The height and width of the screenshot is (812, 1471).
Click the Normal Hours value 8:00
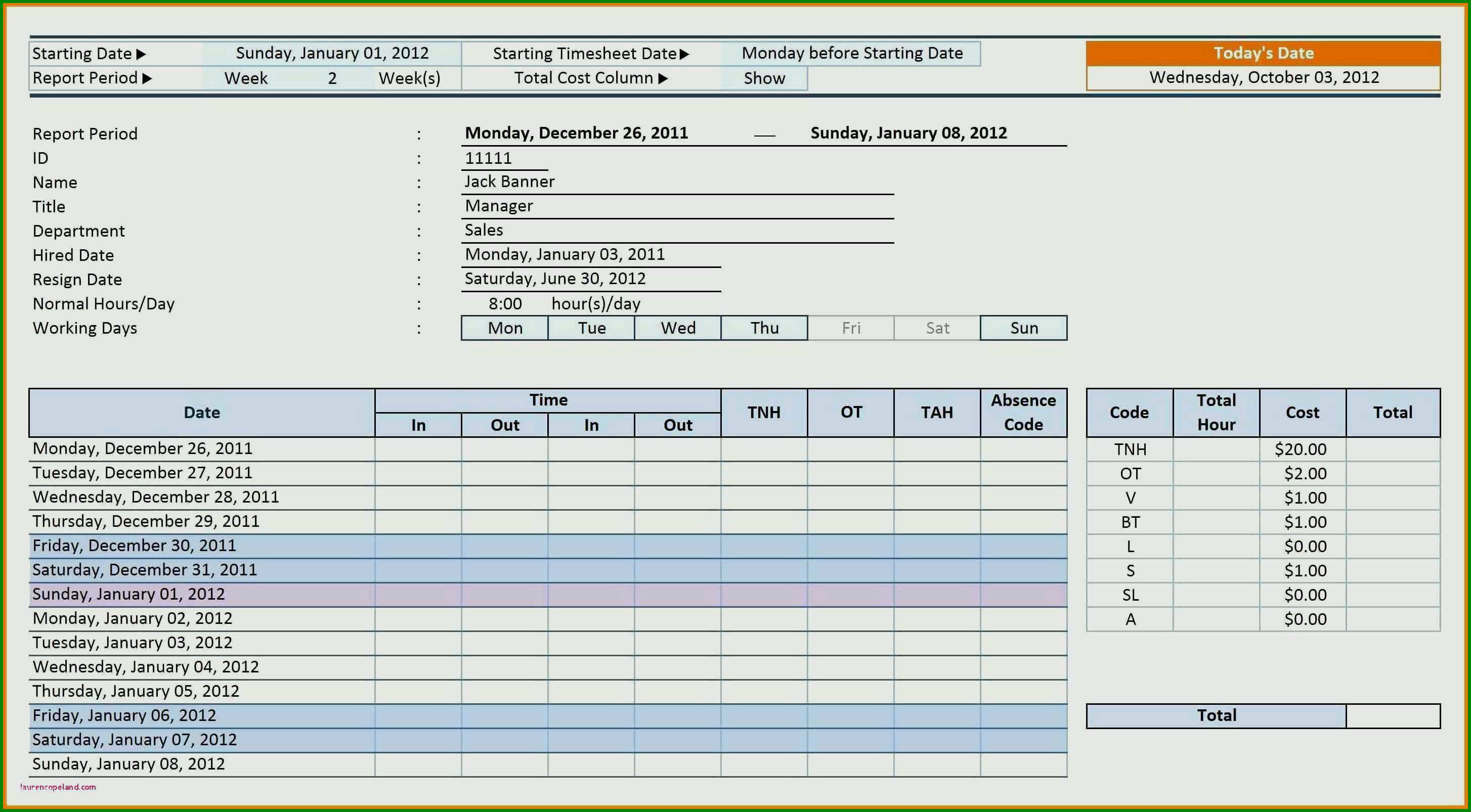505,303
